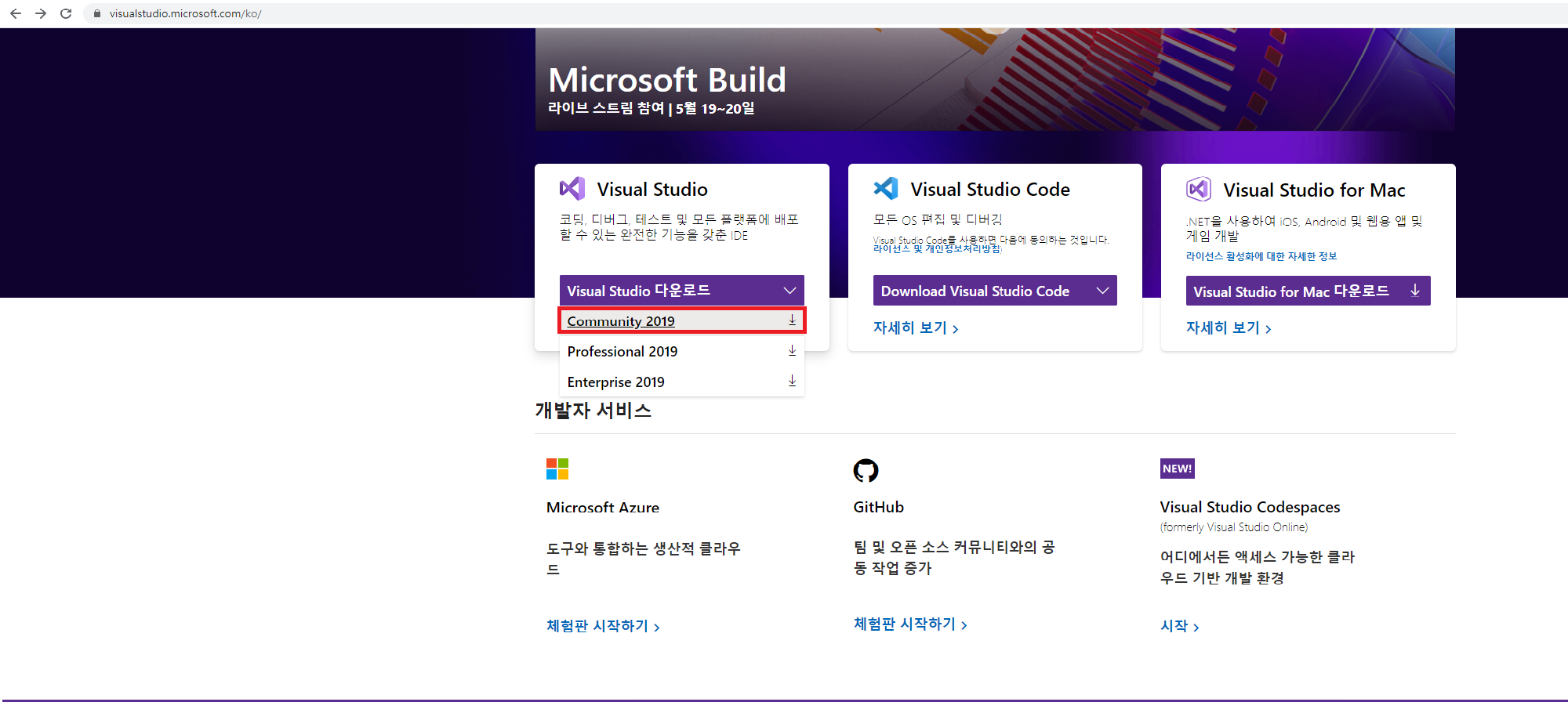Viewport: 1568px width, 702px height.
Task: Open 시작 link under Visual Studio Codespaces
Action: [x=1180, y=626]
